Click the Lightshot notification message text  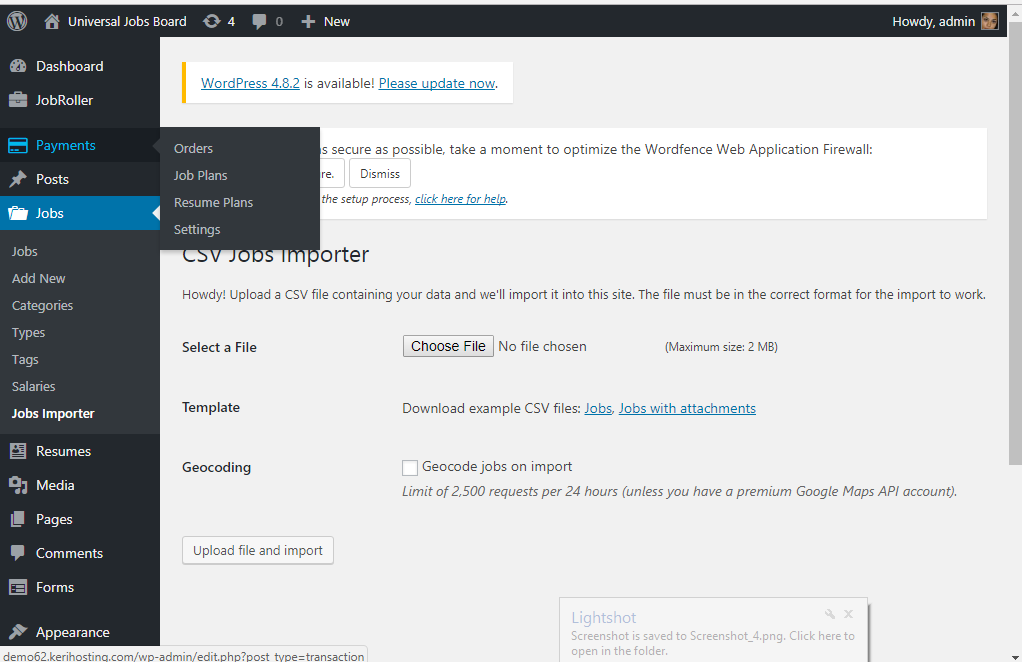[x=712, y=643]
